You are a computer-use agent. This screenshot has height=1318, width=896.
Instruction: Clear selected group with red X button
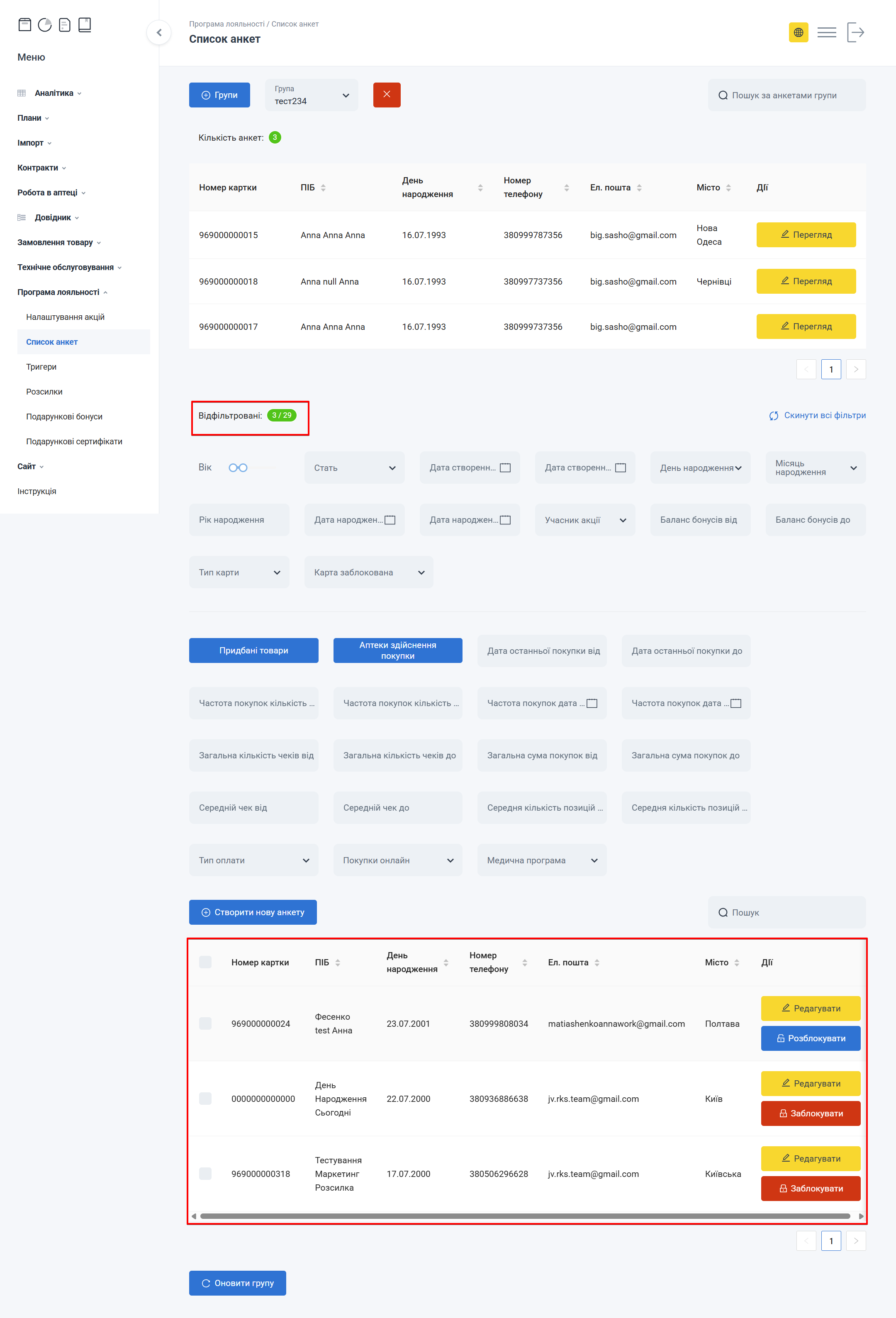tap(387, 95)
